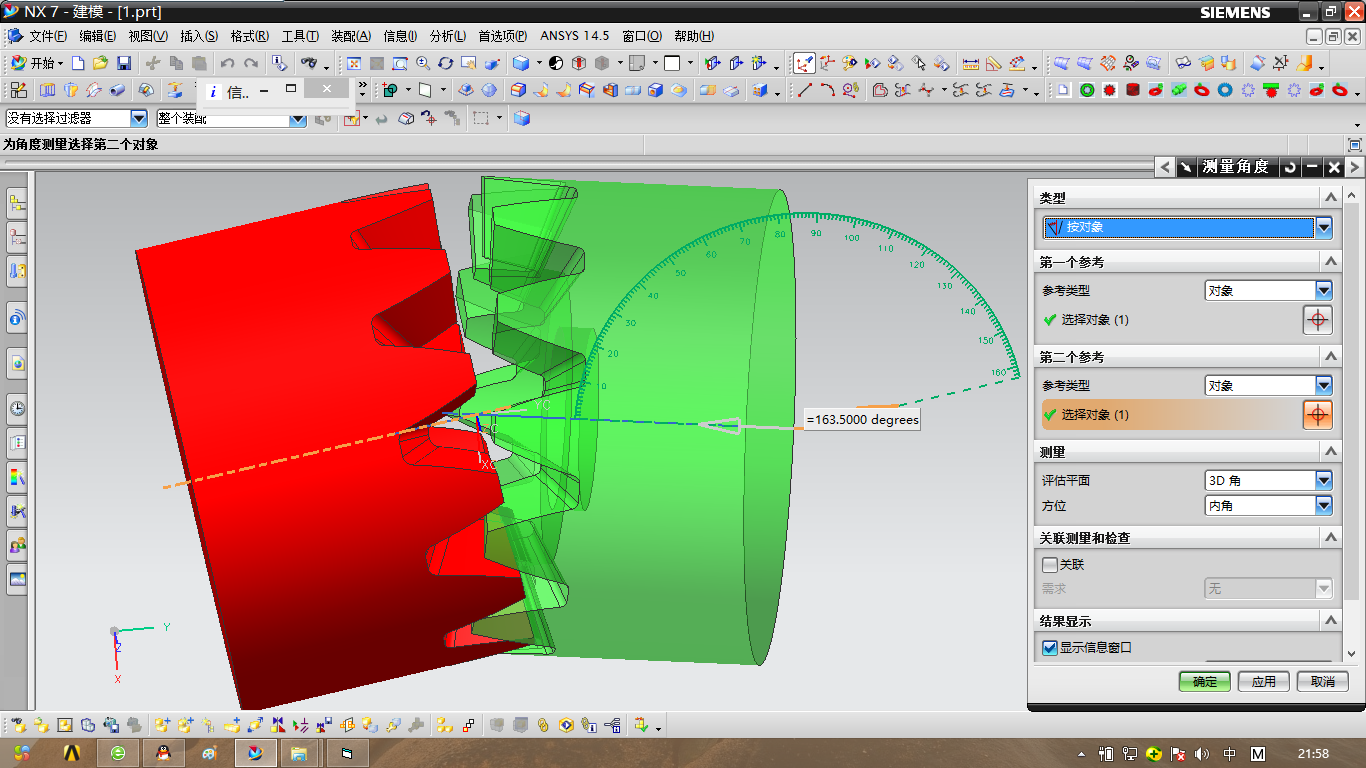Open the green browser icon in taskbar

118,753
